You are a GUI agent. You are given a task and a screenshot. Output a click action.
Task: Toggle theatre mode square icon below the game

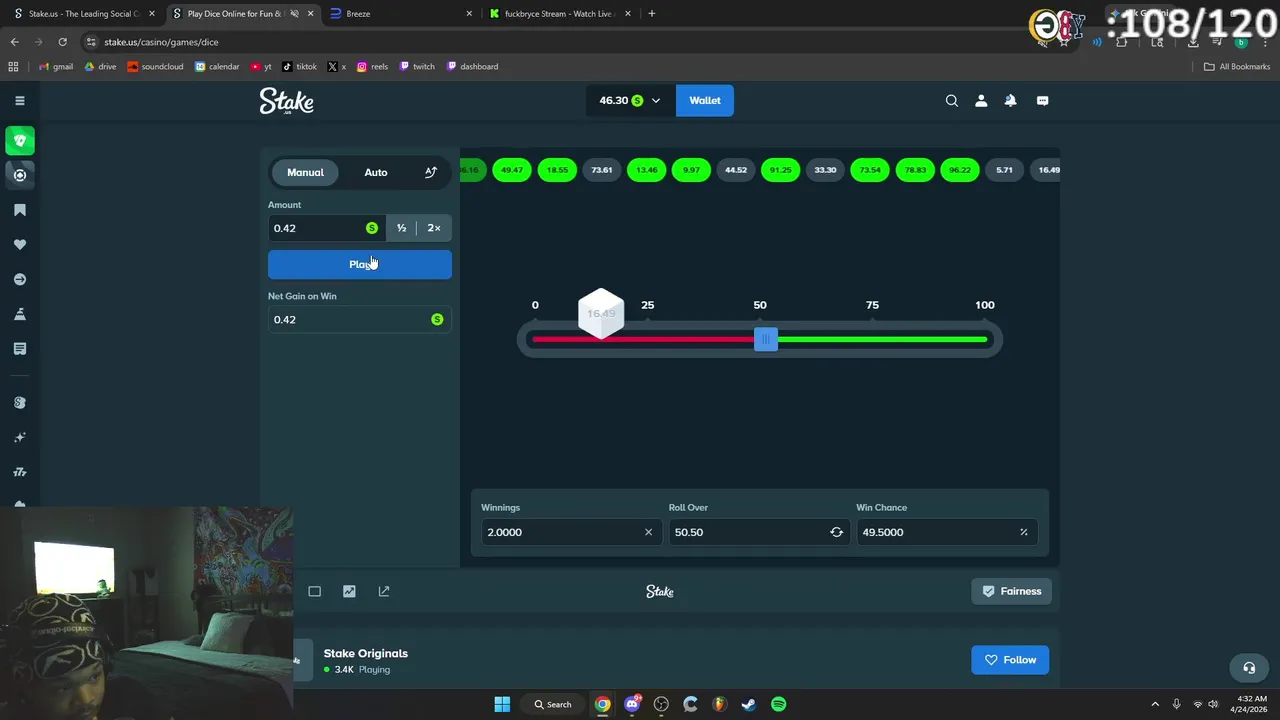(x=314, y=591)
